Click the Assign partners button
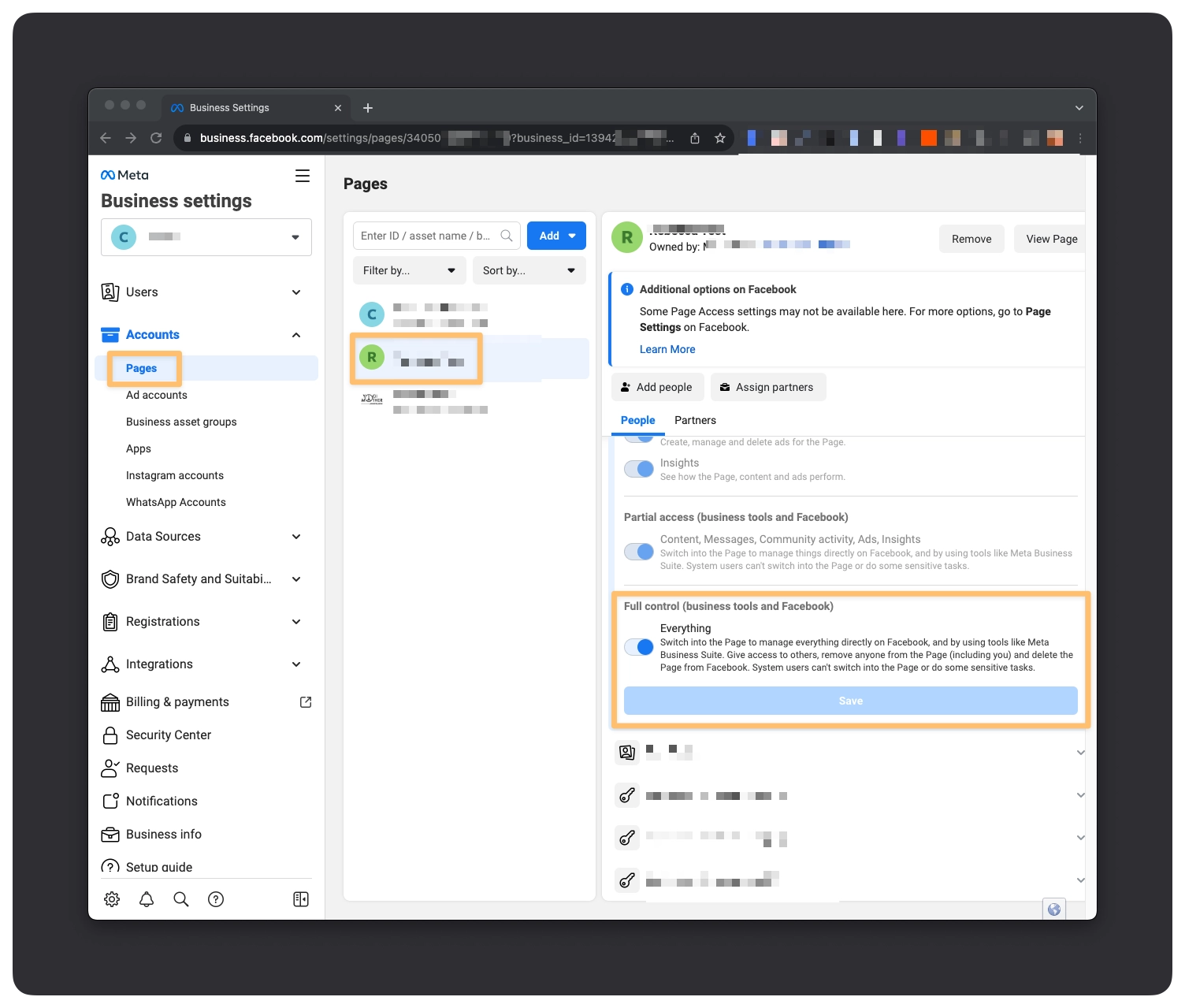Image resolution: width=1185 pixels, height=1008 pixels. coord(768,387)
